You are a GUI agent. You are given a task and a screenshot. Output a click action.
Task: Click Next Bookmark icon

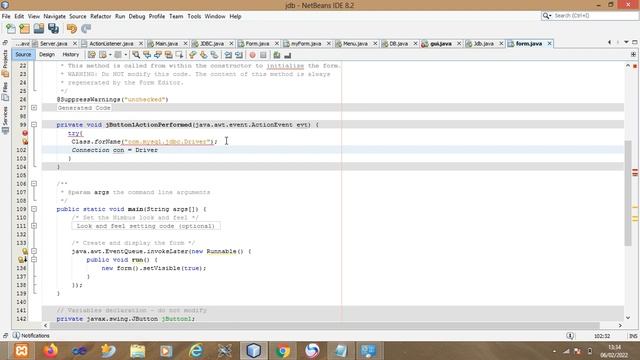(203, 55)
